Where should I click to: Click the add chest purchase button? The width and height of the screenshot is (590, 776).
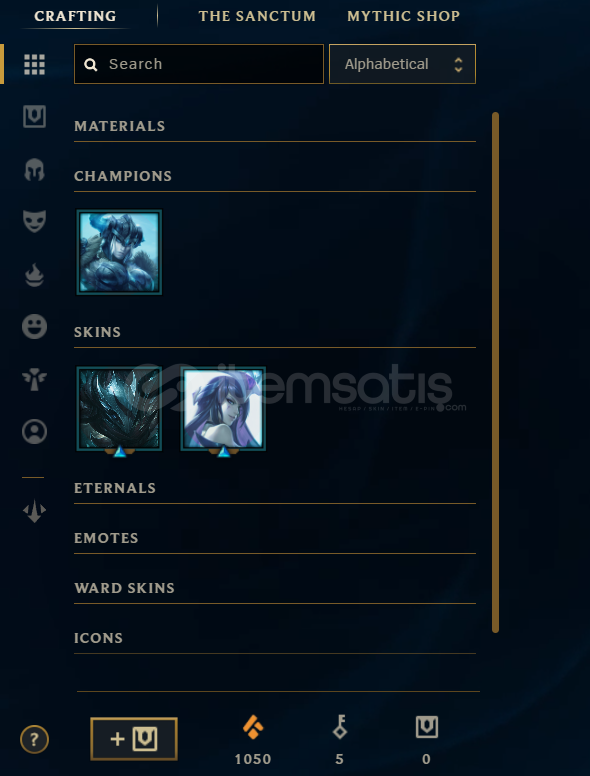134,739
